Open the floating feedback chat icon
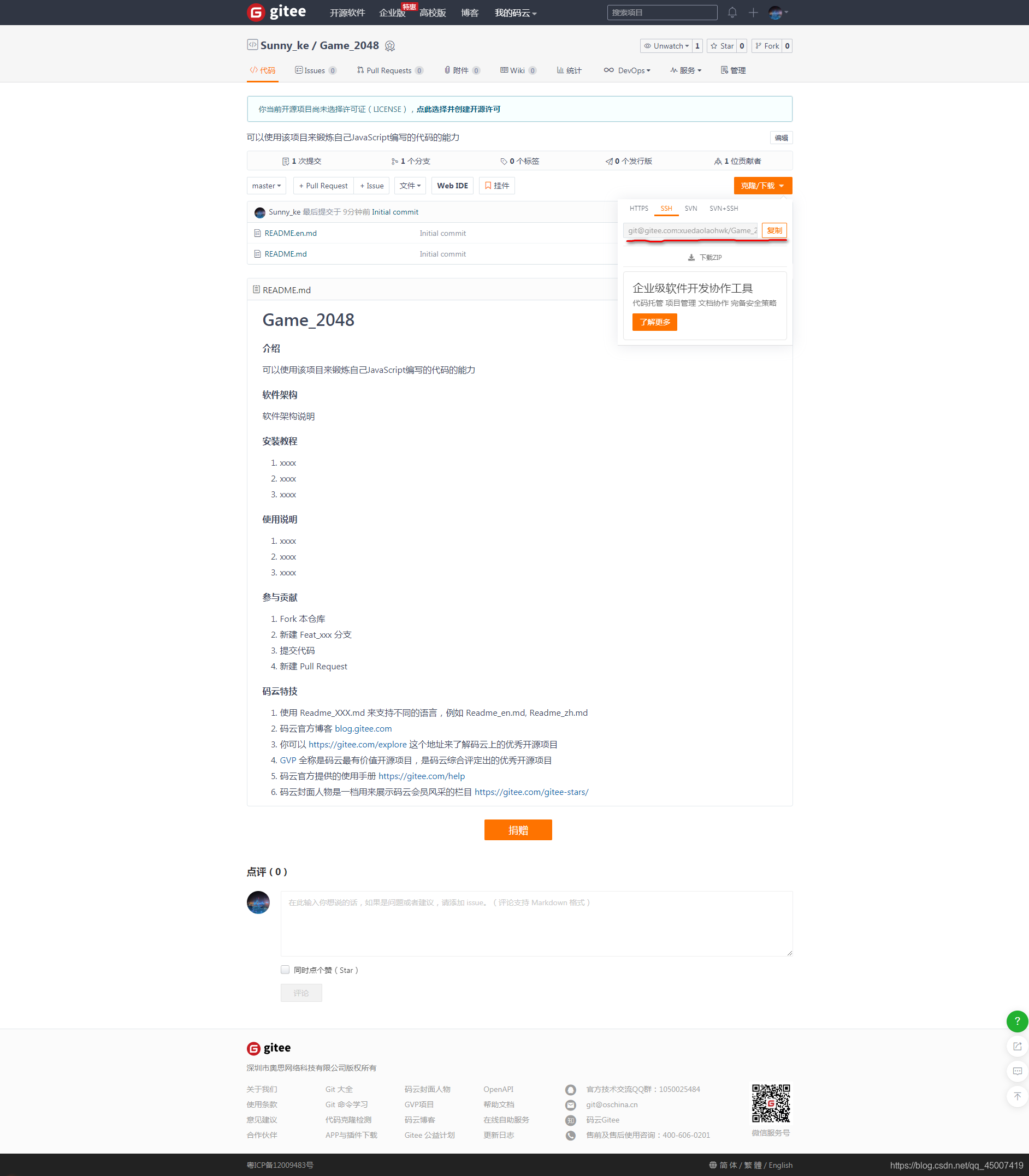This screenshot has height=1176, width=1029. pyautogui.click(x=1017, y=1071)
